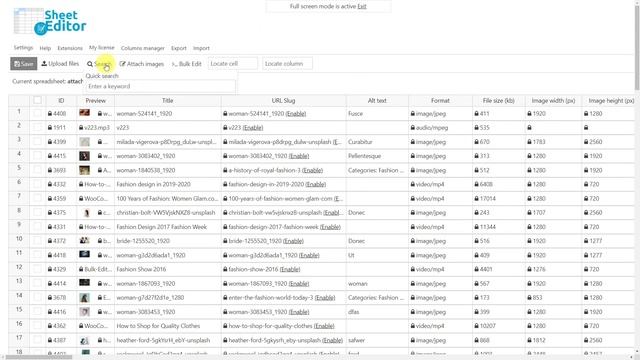Click lock icon beside ID 4408
640x360 pixels.
click(x=50, y=114)
